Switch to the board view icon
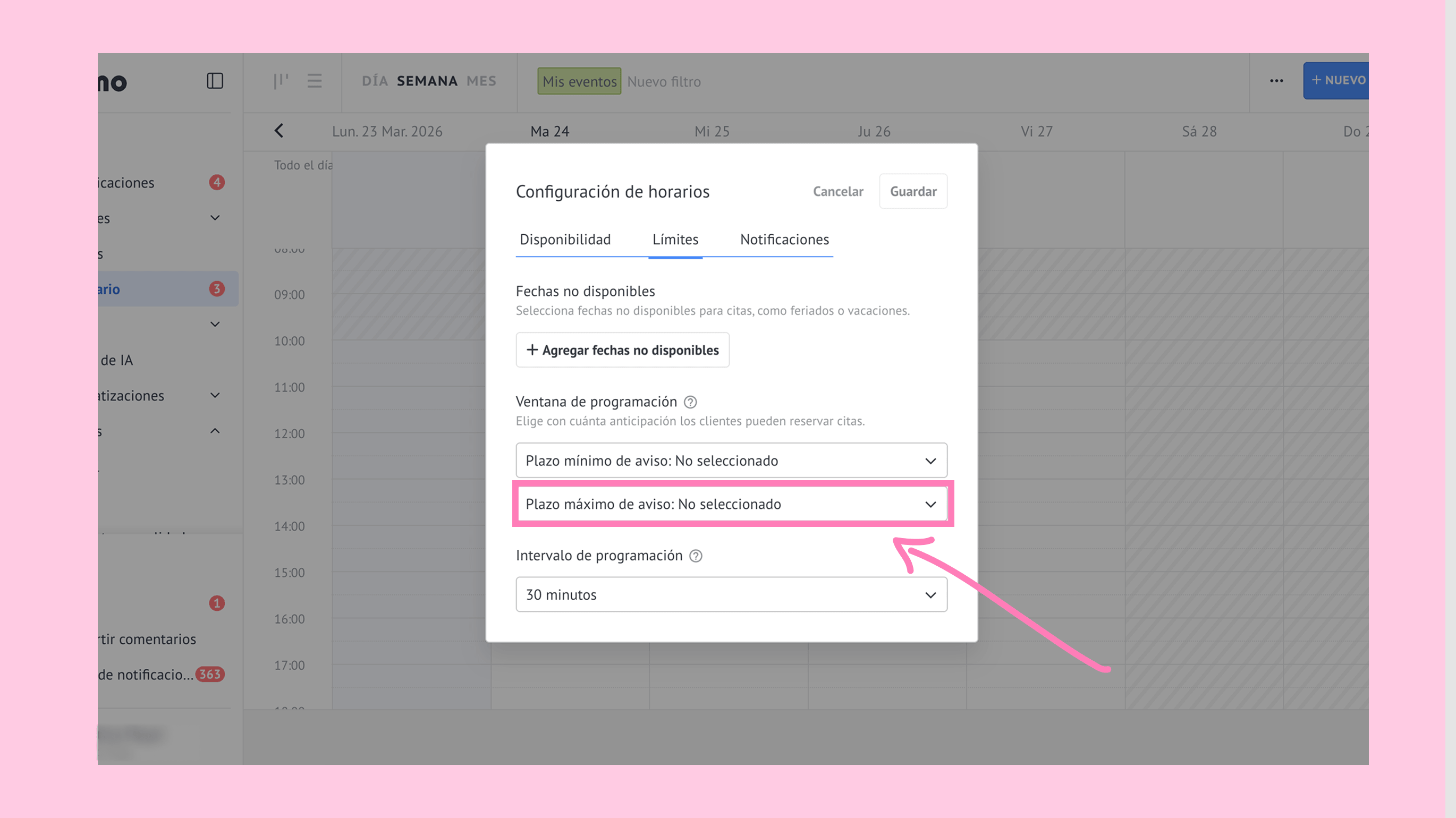Image resolution: width=1456 pixels, height=818 pixels. (281, 81)
